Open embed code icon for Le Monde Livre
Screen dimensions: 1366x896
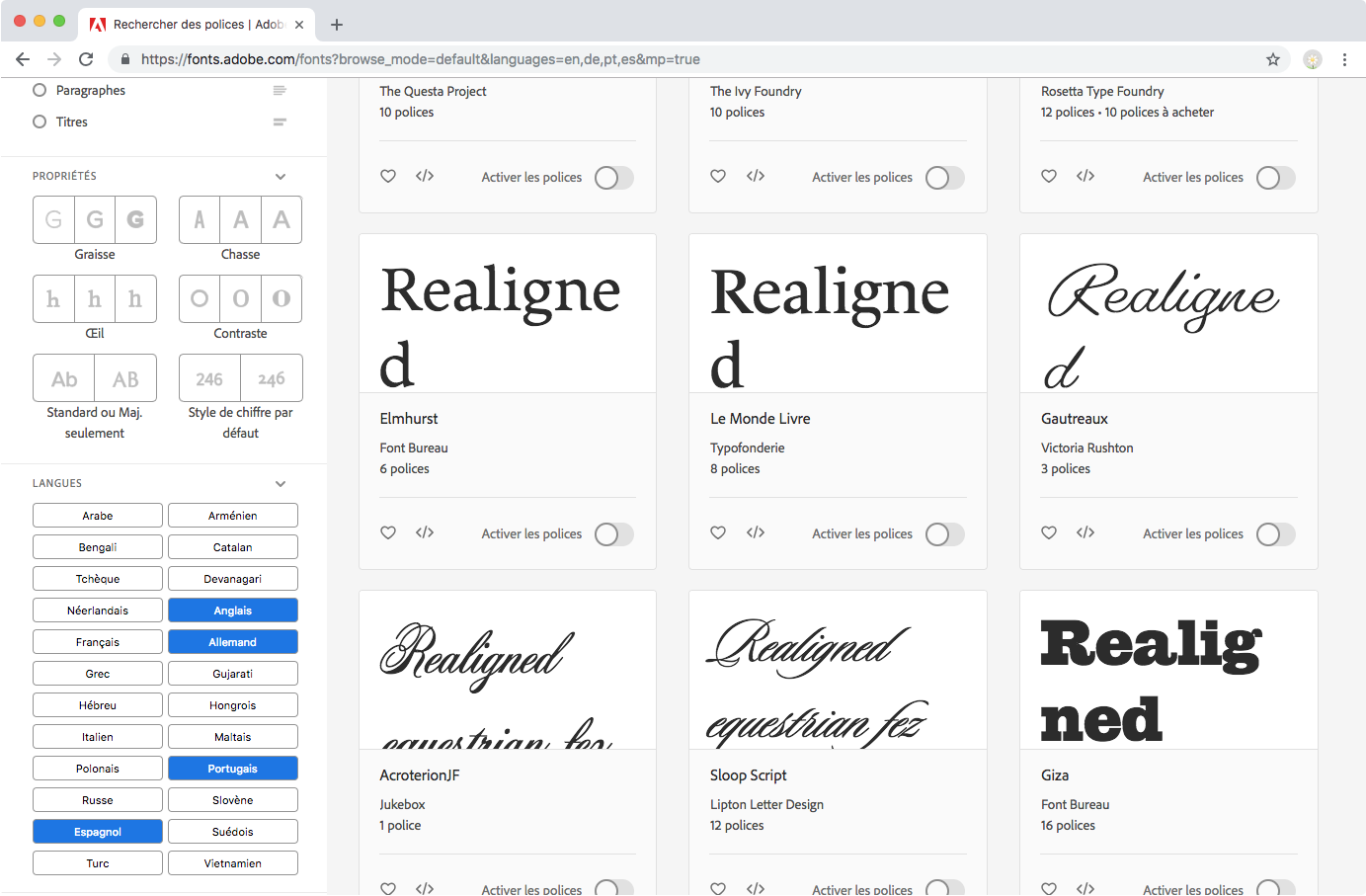pyautogui.click(x=756, y=532)
